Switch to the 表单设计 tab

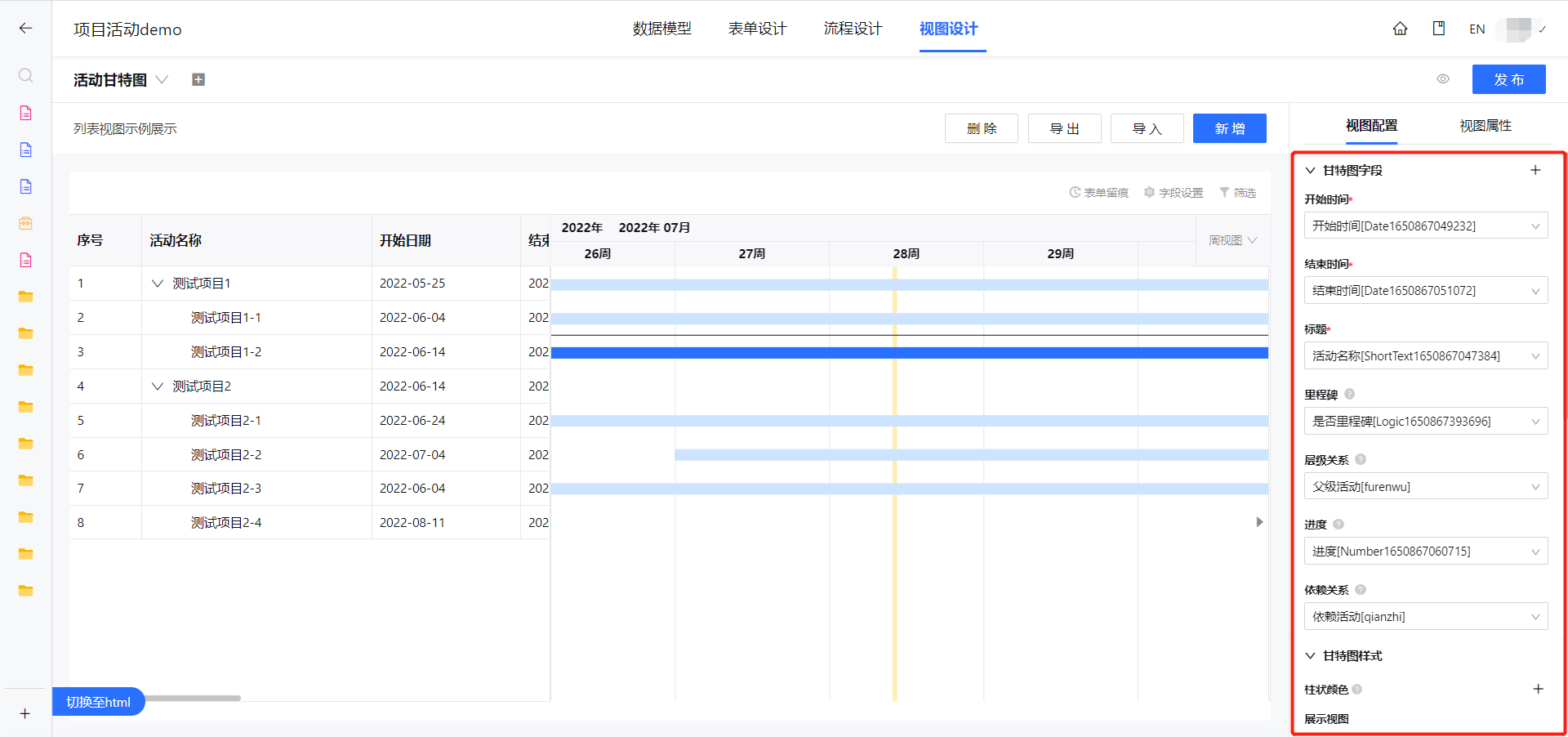point(757,29)
